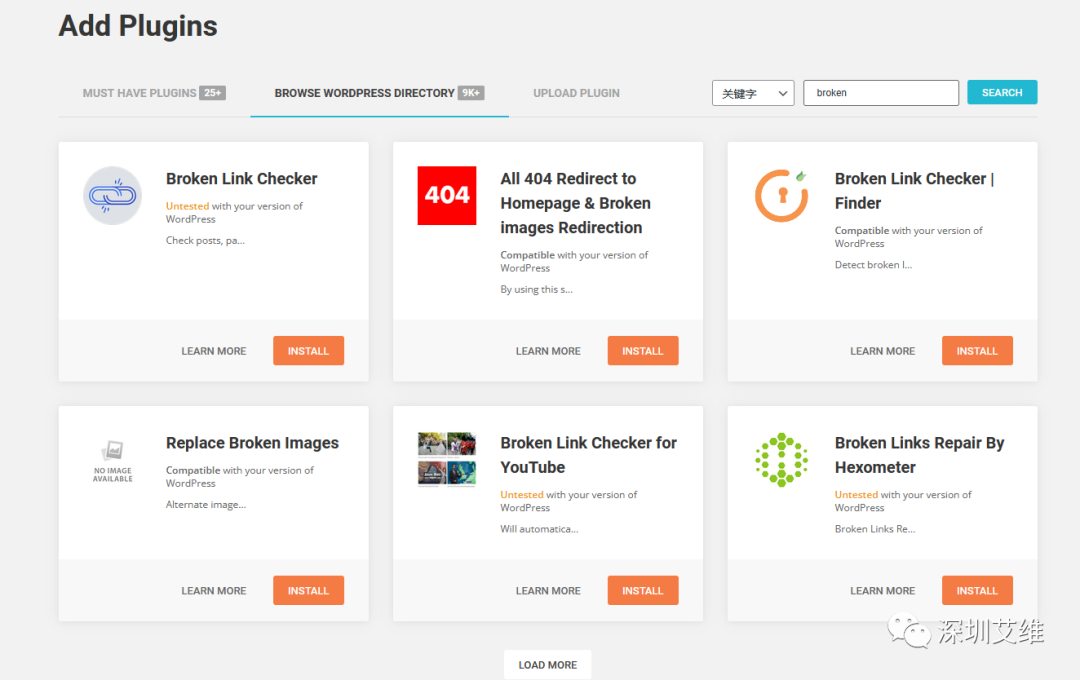The image size is (1080, 680).
Task: Click the Broken Link Checker chain icon
Action: pyautogui.click(x=112, y=196)
